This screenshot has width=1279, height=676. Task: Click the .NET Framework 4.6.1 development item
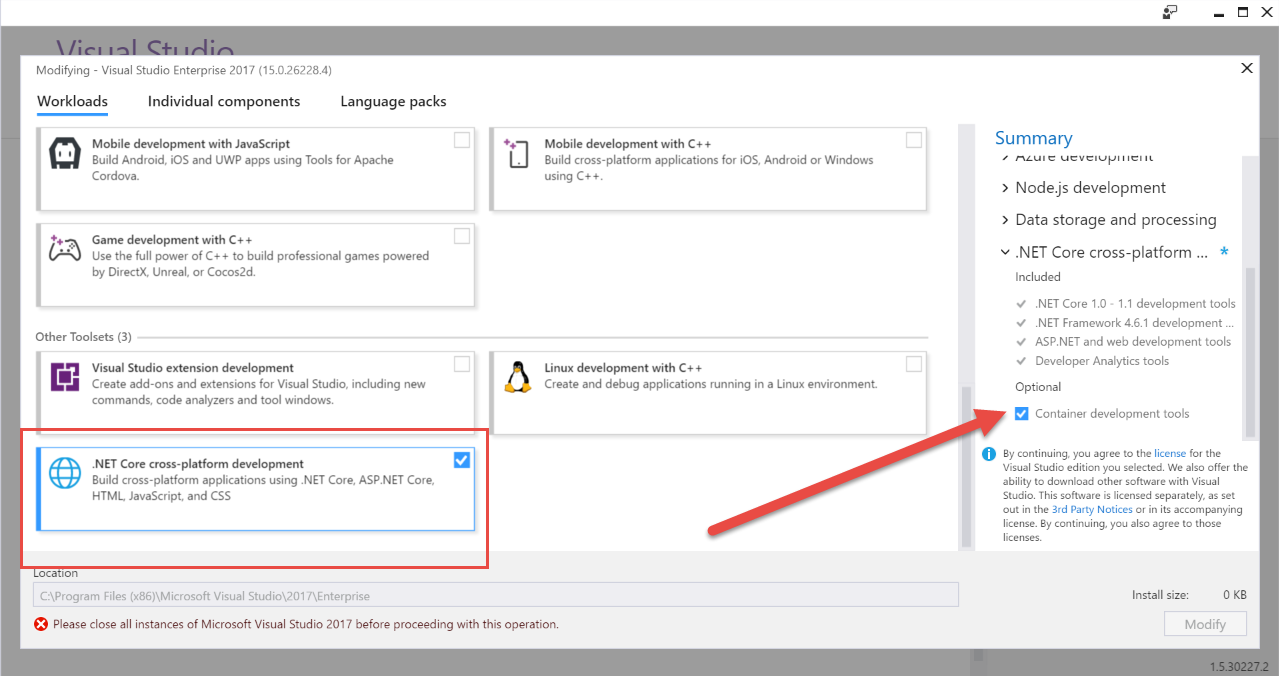(1135, 323)
